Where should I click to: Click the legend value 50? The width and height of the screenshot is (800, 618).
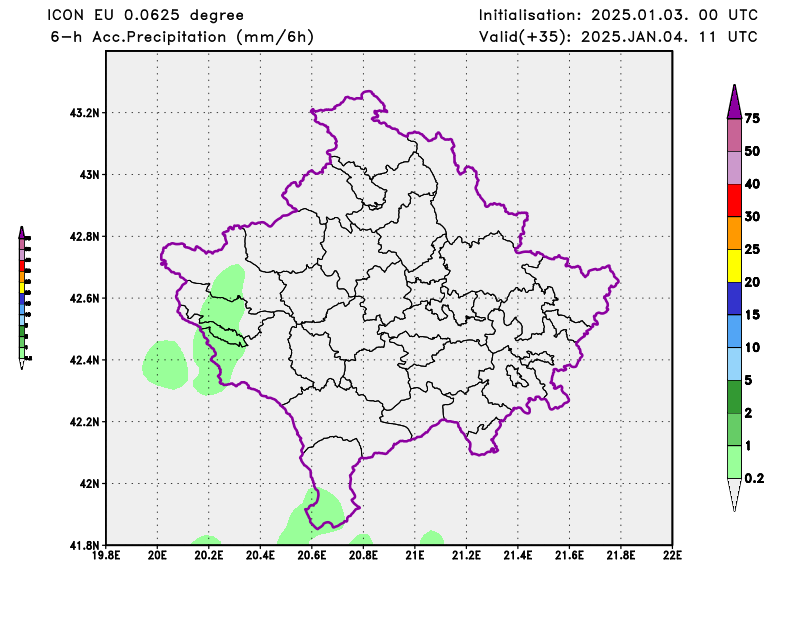tap(752, 151)
